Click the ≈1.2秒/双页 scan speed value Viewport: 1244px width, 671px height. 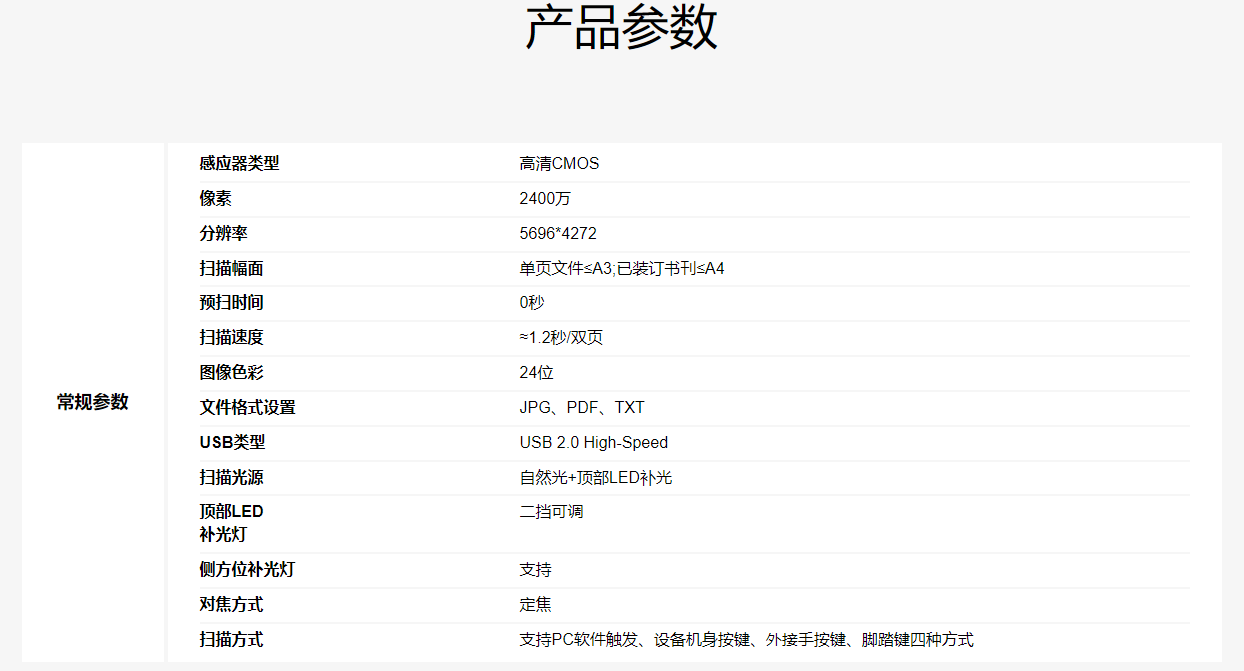click(561, 338)
